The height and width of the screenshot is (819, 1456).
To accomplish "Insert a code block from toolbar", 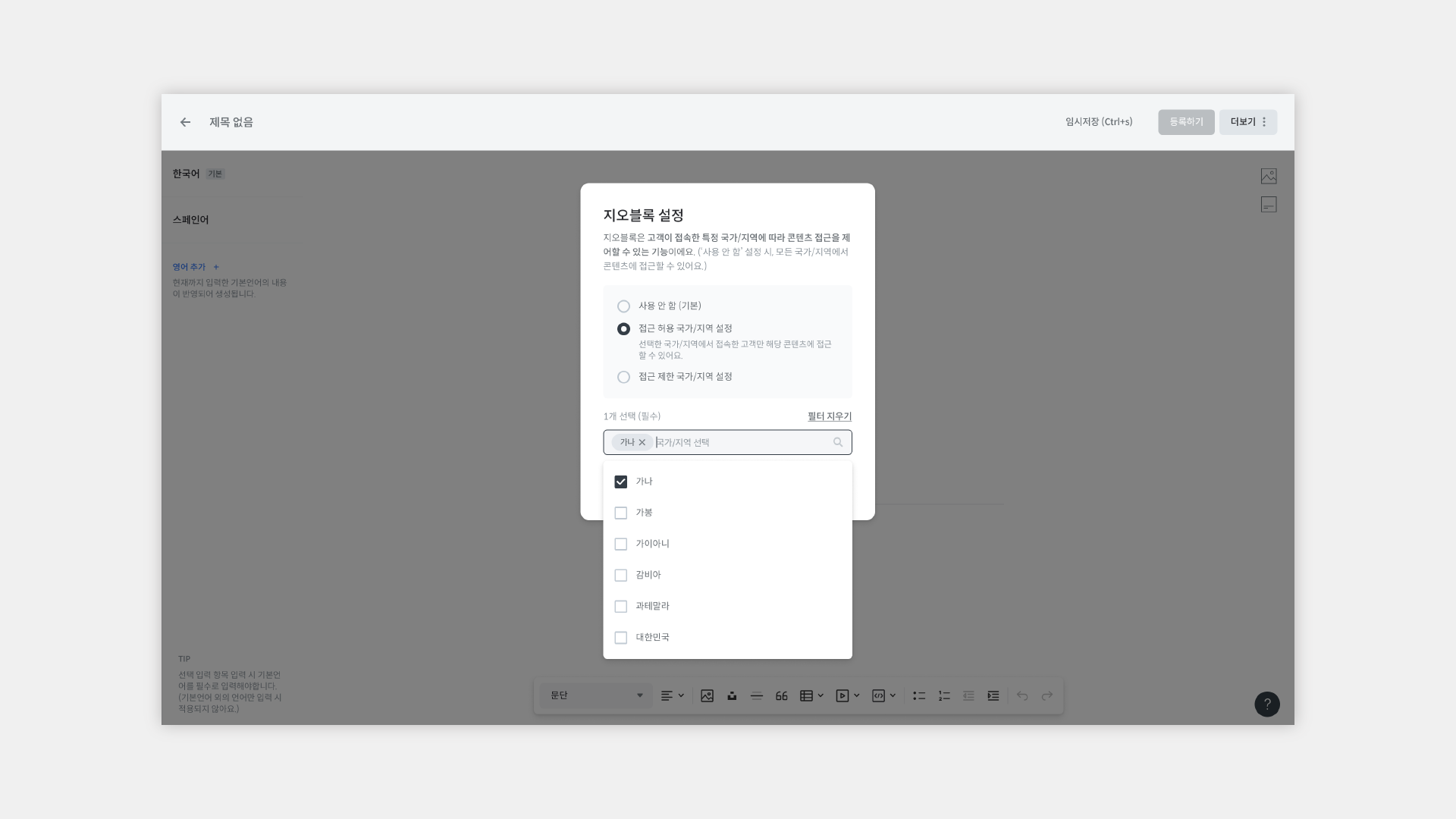I will tap(878, 695).
